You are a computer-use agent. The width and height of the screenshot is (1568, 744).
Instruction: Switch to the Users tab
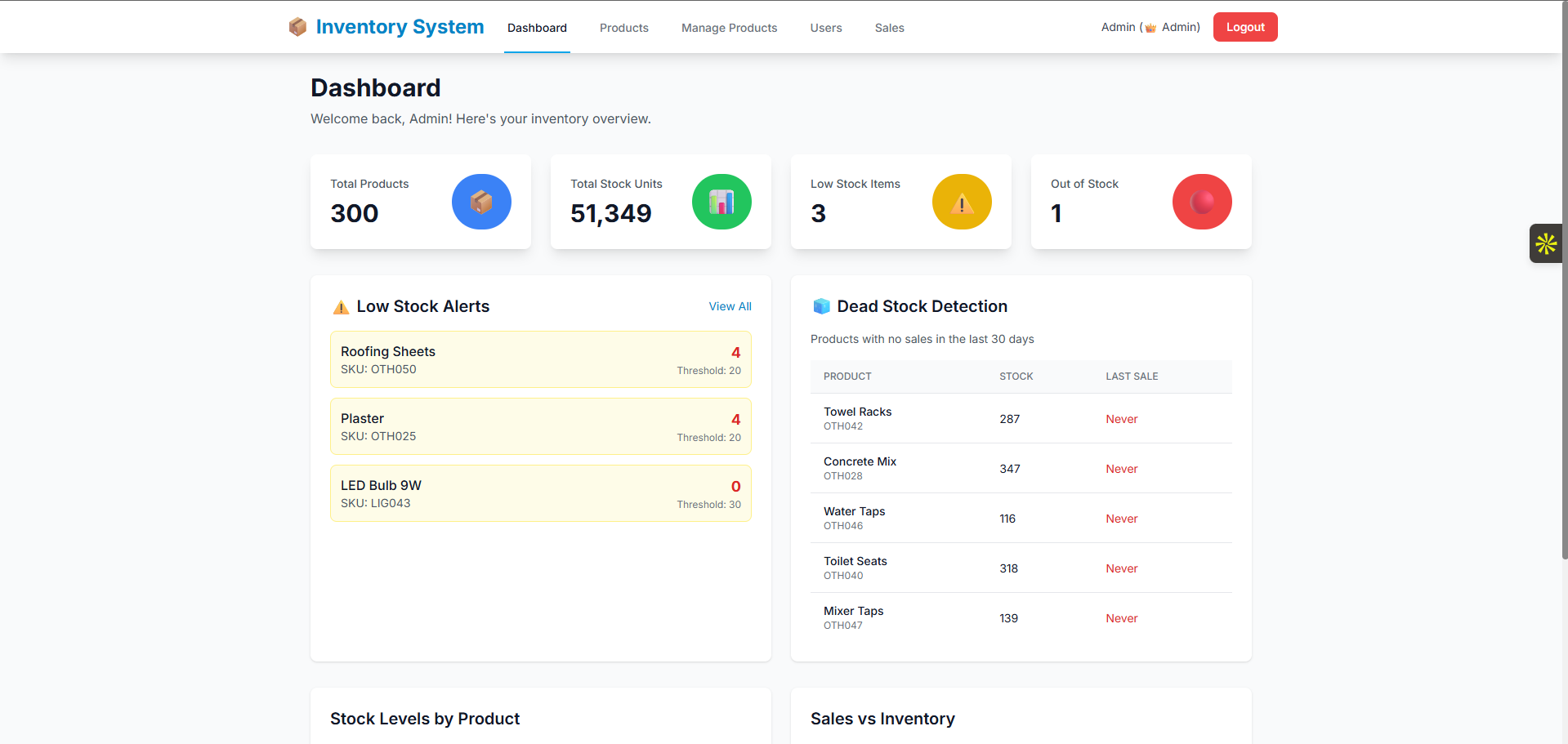click(825, 28)
